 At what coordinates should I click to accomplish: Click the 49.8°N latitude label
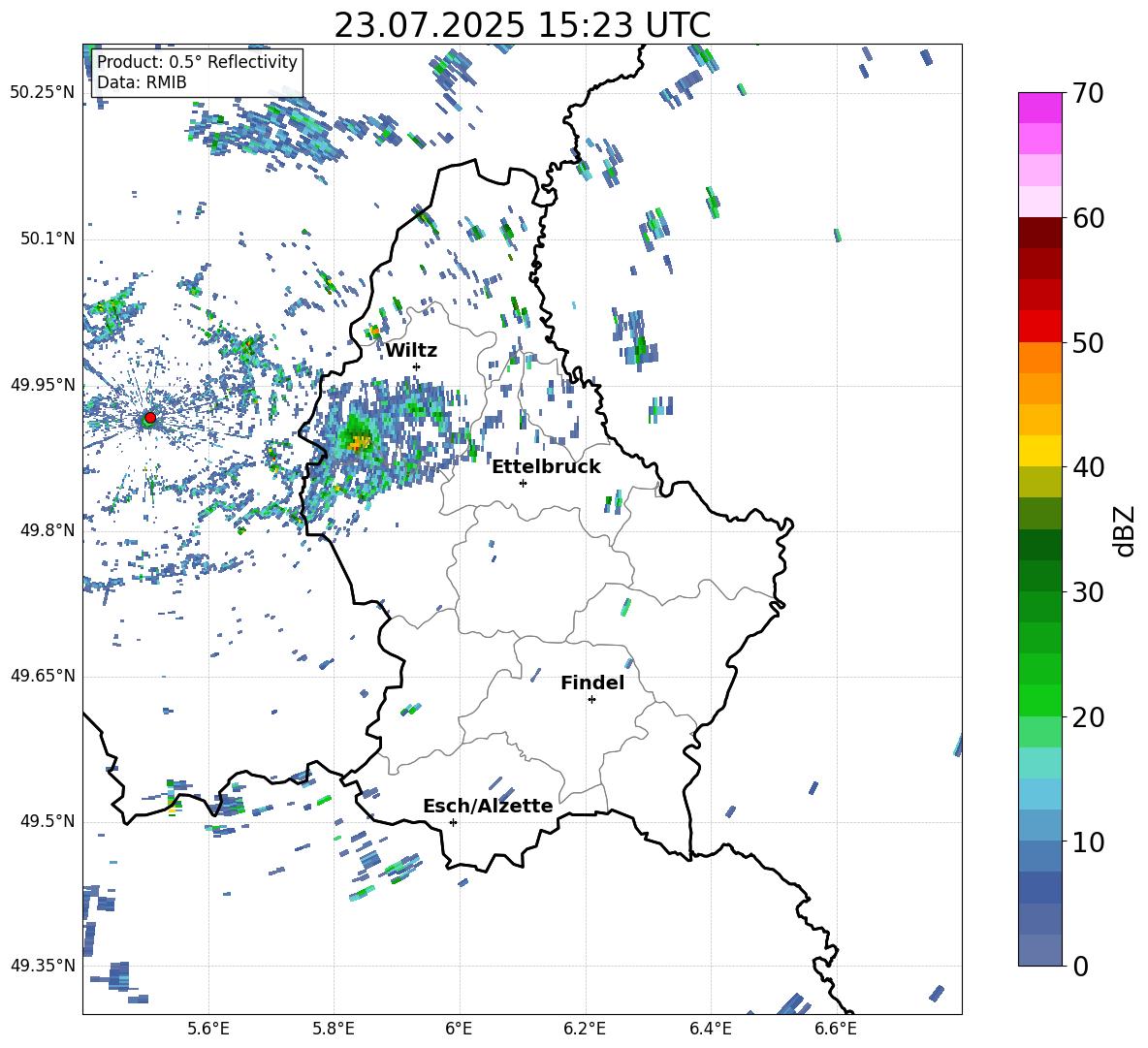click(x=48, y=530)
